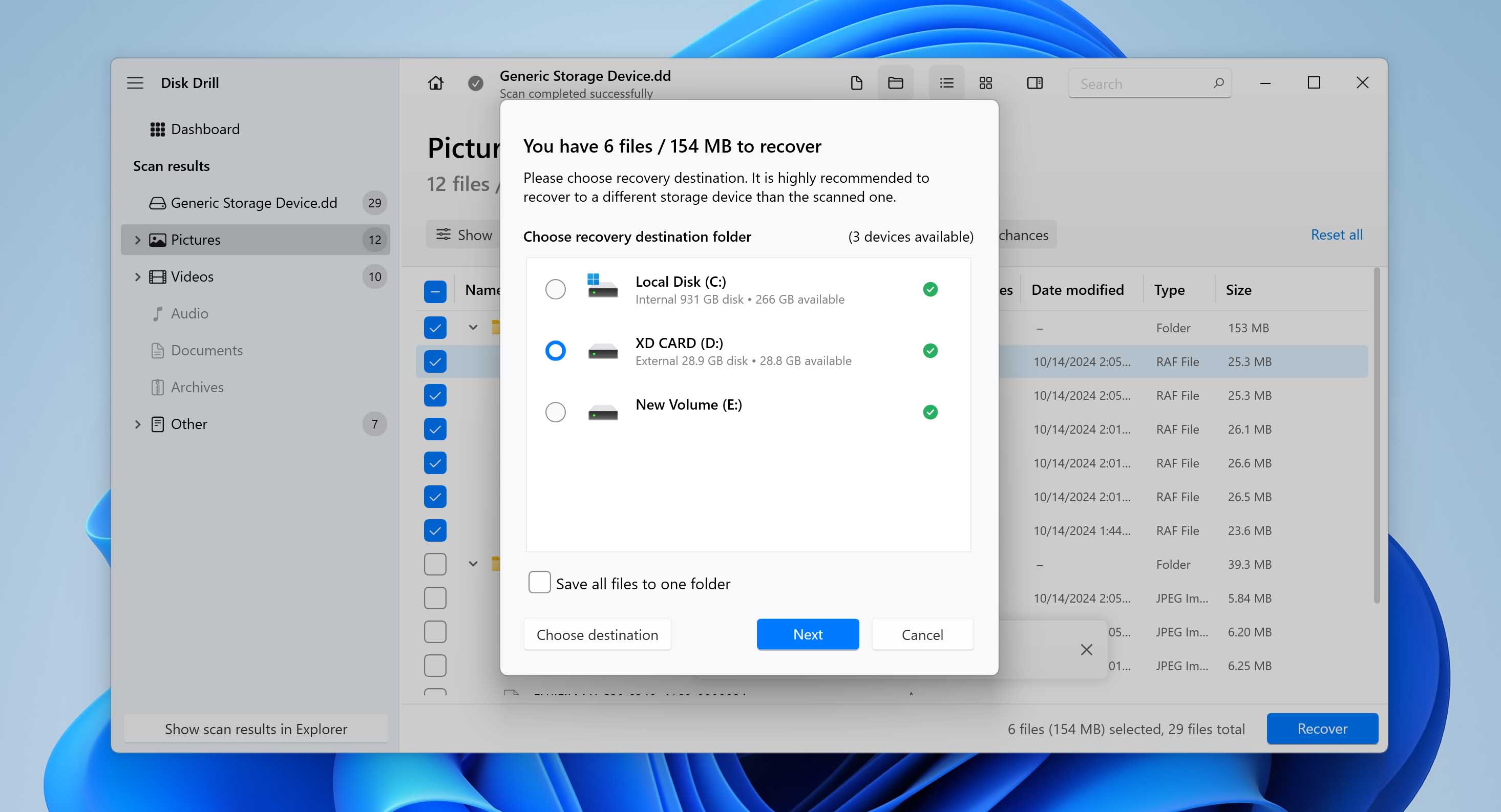Go to the home screen icon
The width and height of the screenshot is (1501, 812).
pyautogui.click(x=435, y=83)
